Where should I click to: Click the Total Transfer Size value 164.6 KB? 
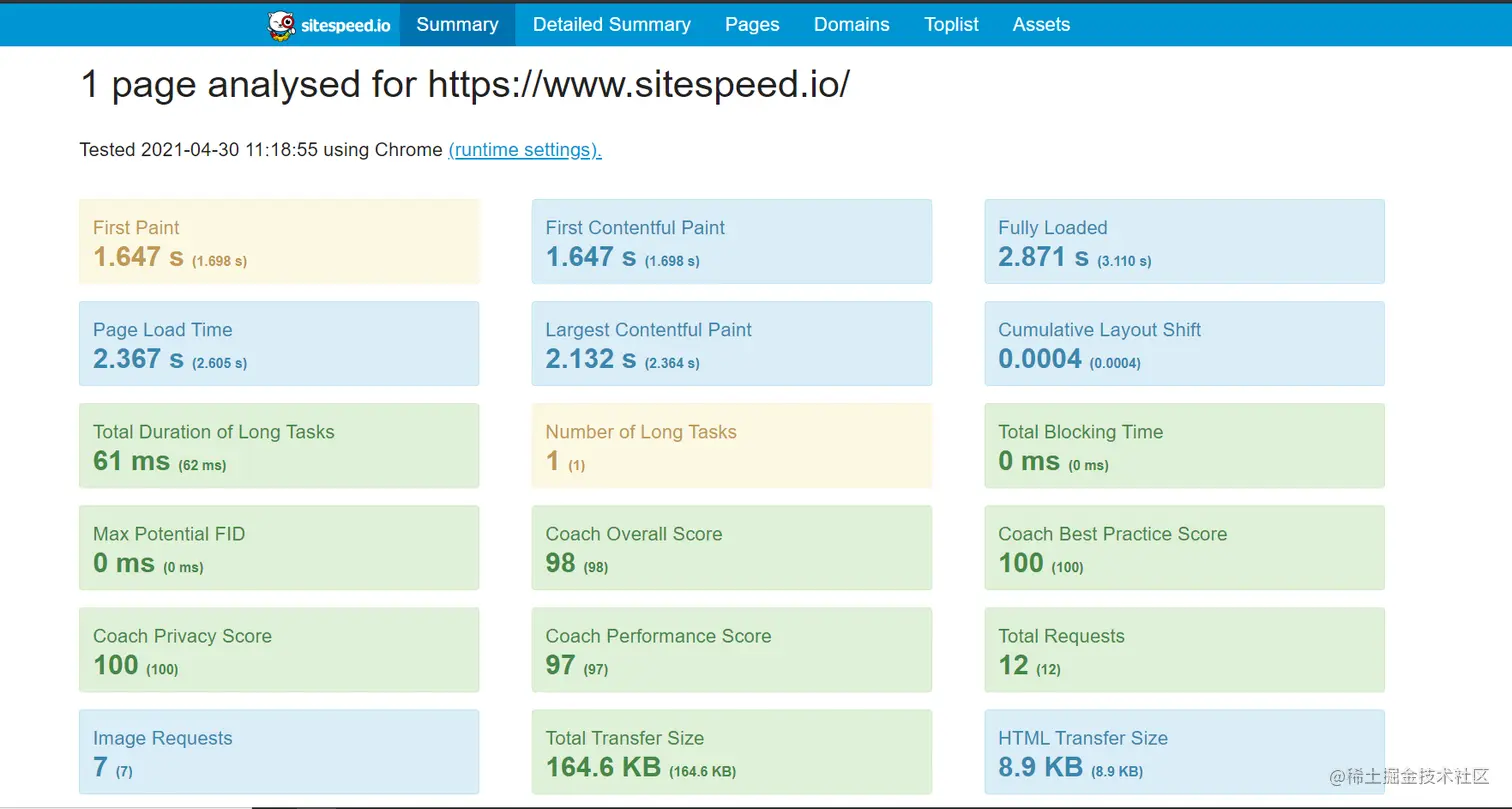click(x=603, y=767)
